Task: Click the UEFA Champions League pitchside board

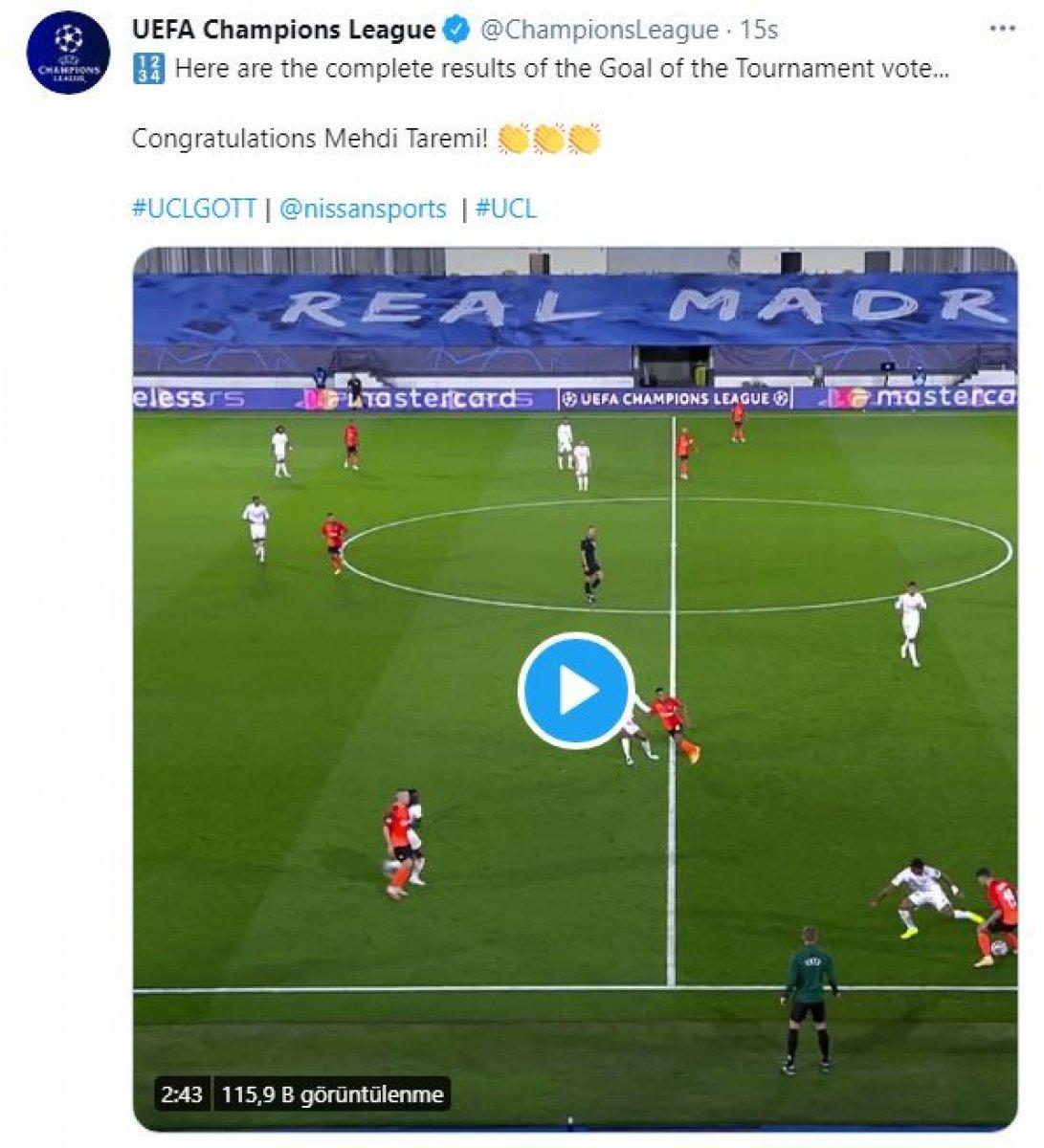Action: [x=676, y=399]
